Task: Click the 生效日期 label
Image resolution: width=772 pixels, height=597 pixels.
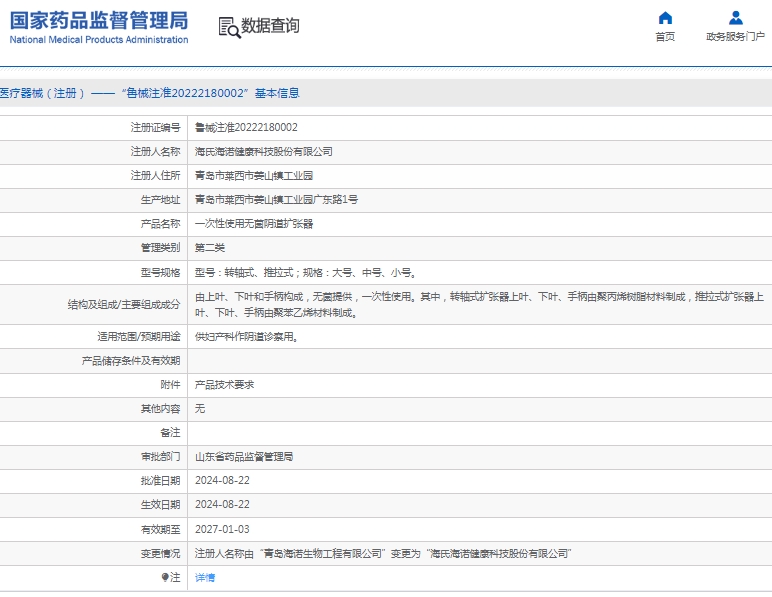Action: pyautogui.click(x=161, y=504)
